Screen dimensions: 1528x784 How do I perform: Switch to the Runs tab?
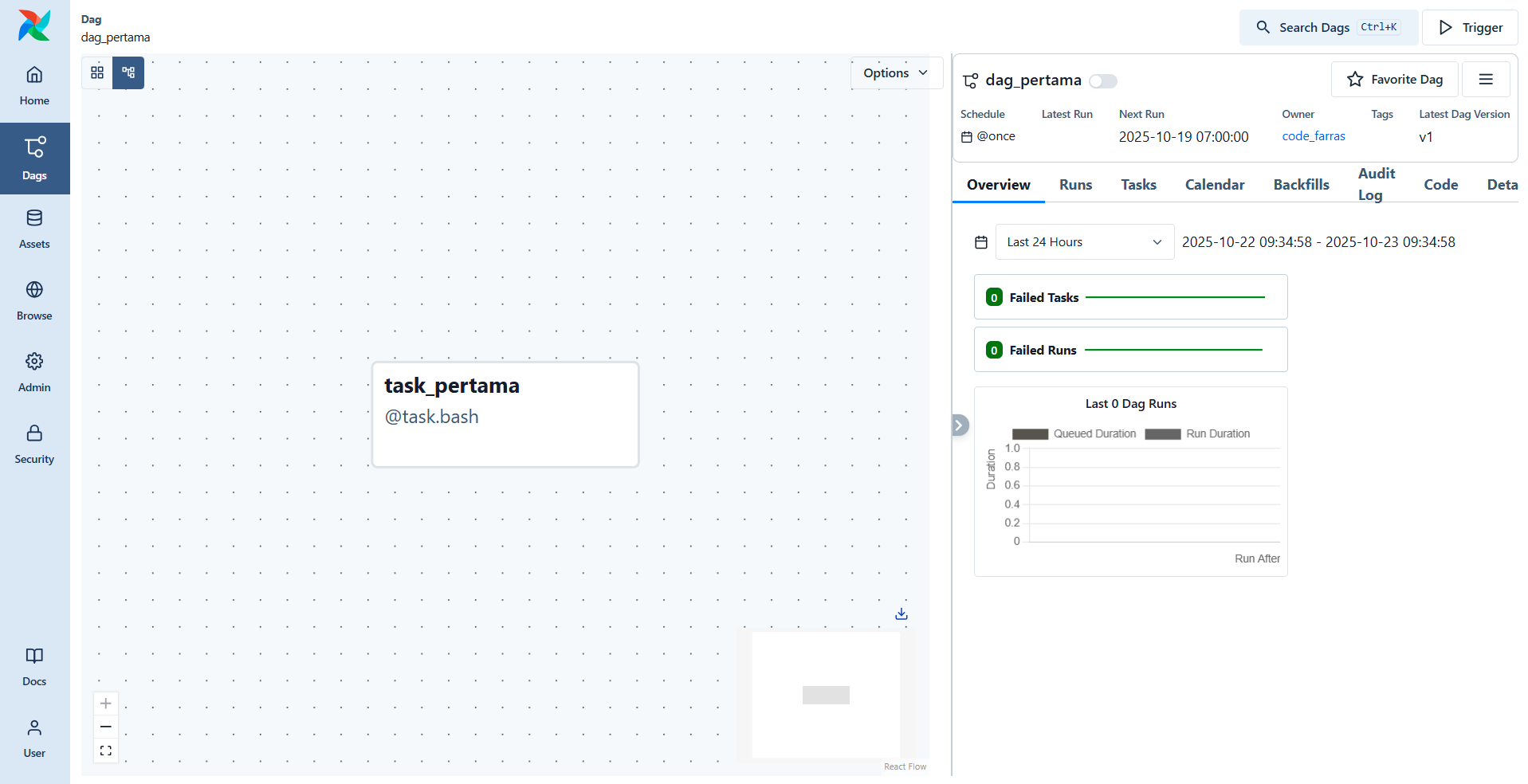1075,185
